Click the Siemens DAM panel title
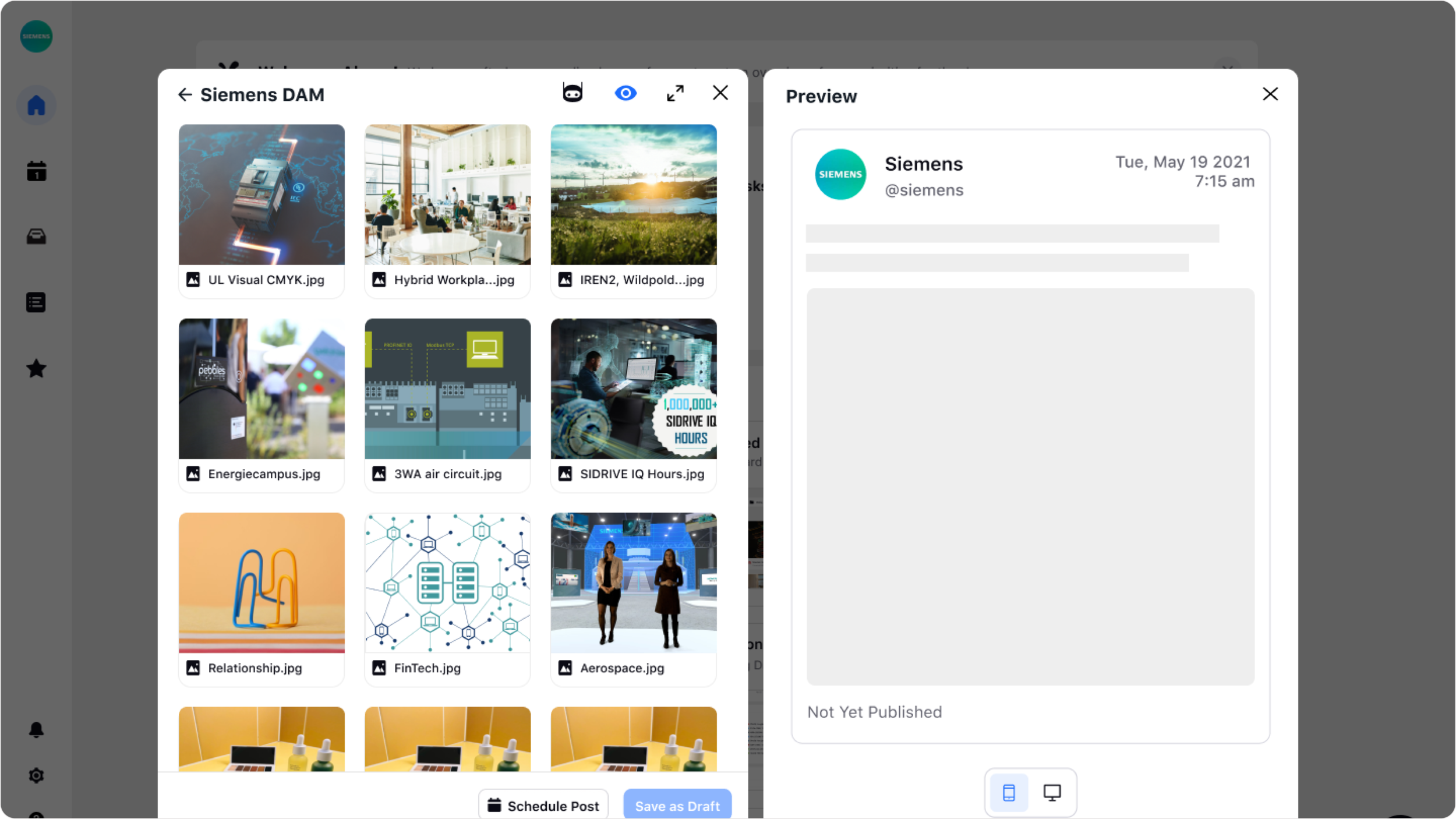The width and height of the screenshot is (1456, 819). tap(262, 94)
